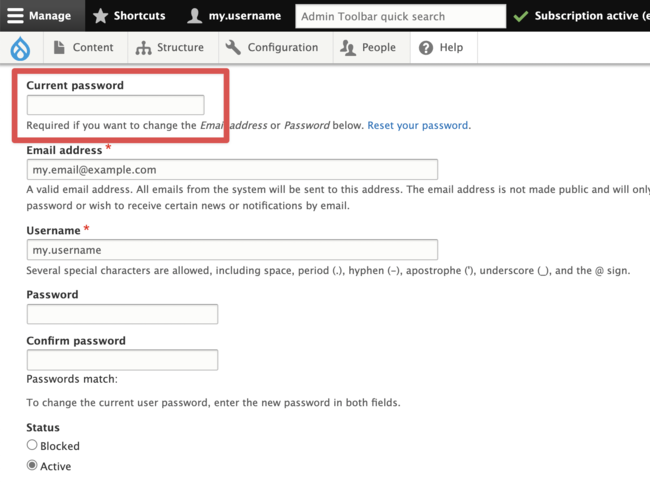
Task: Click the user silhouette icon beside my.username
Action: click(x=194, y=16)
